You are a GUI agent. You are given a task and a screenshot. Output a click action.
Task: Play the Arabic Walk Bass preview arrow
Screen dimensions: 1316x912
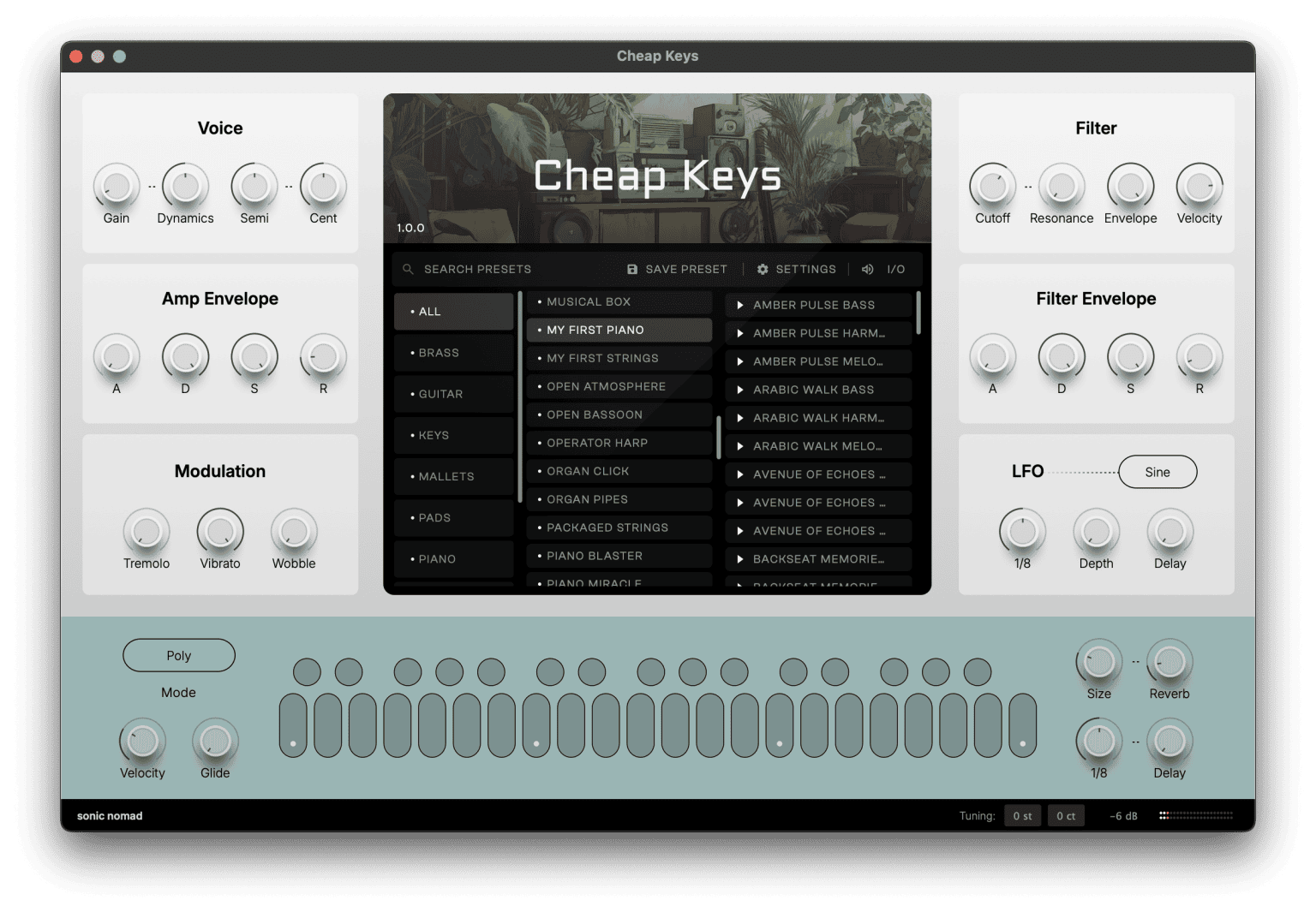tap(740, 390)
